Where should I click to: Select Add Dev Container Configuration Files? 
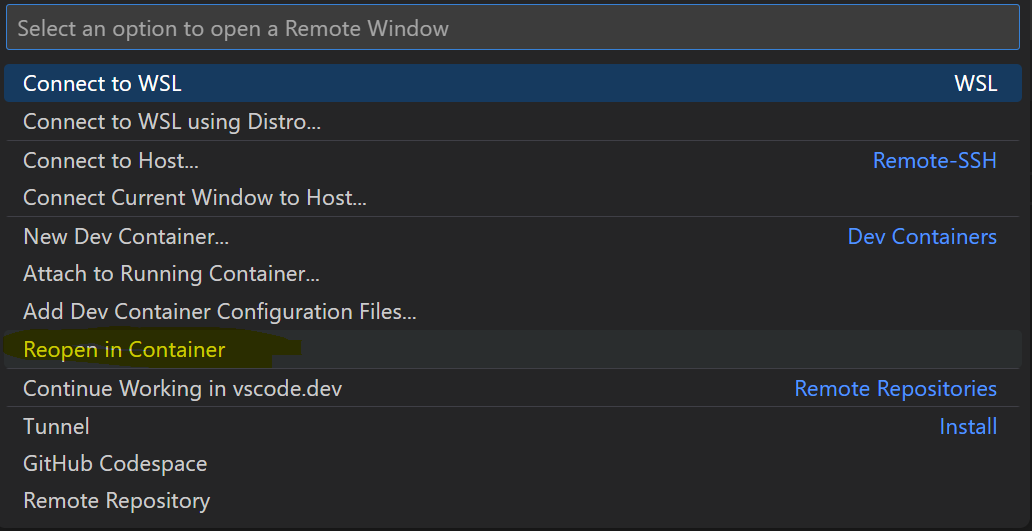point(513,311)
